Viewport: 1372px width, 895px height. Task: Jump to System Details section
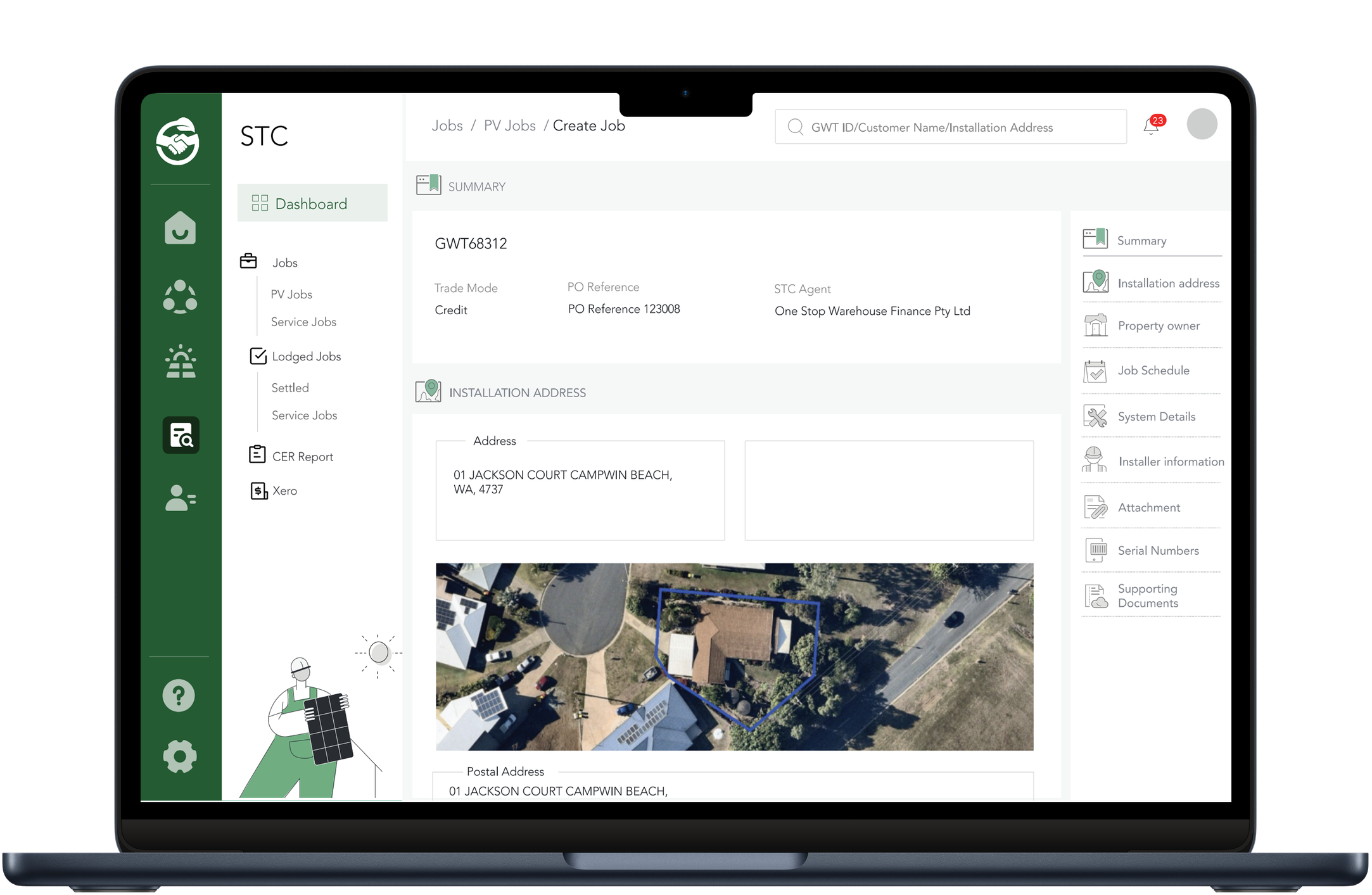(1156, 417)
